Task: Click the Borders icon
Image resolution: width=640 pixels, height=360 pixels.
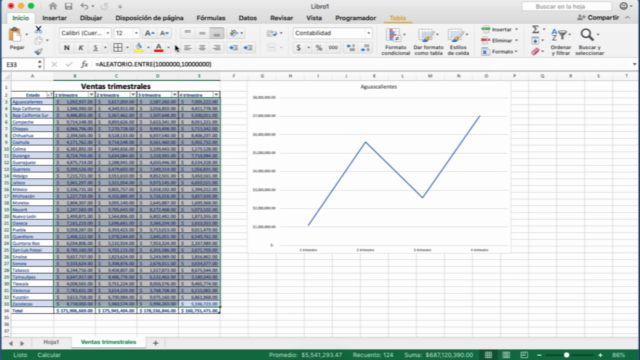Action: tap(118, 48)
